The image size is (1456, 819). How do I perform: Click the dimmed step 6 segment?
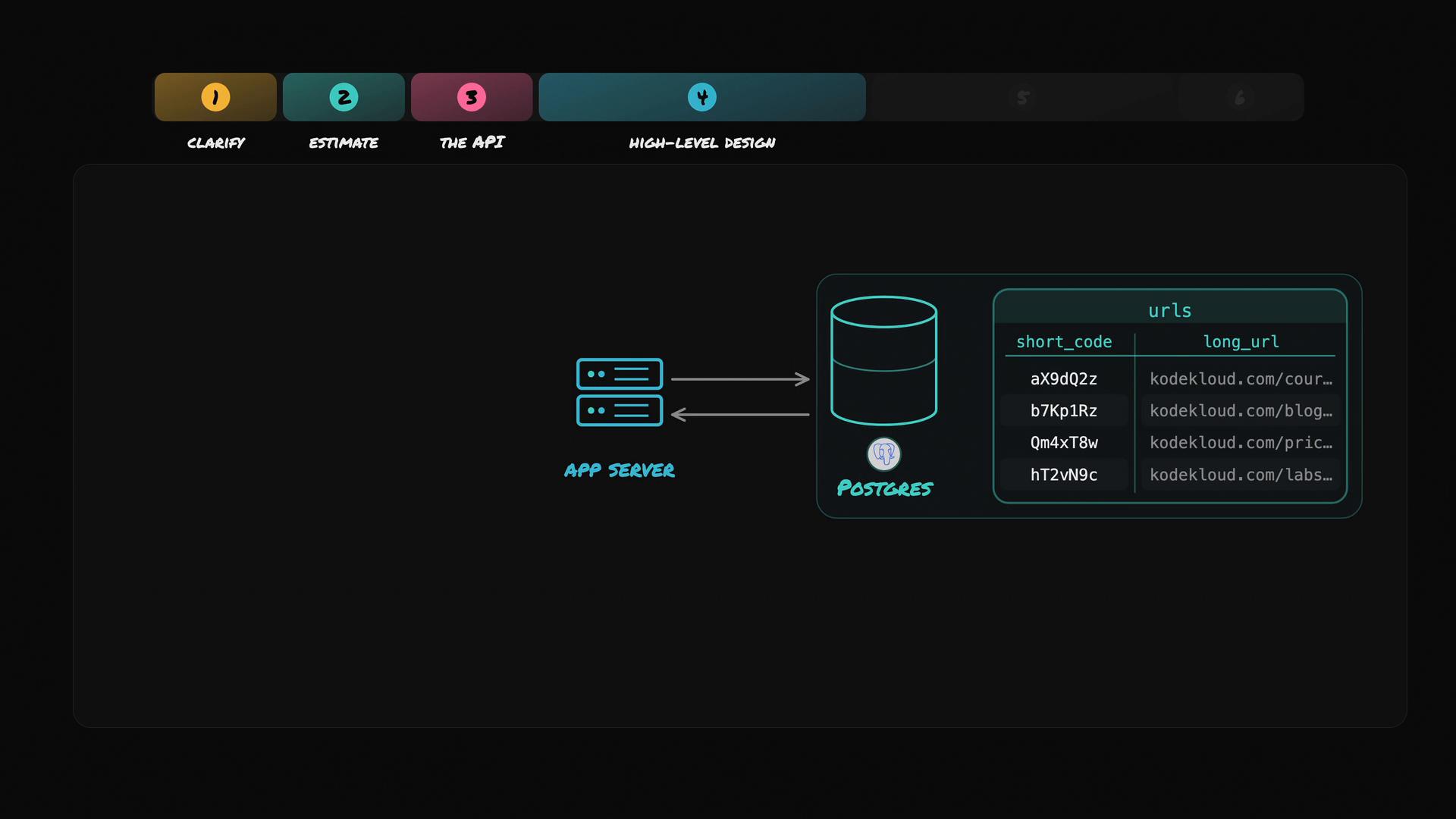1240,97
